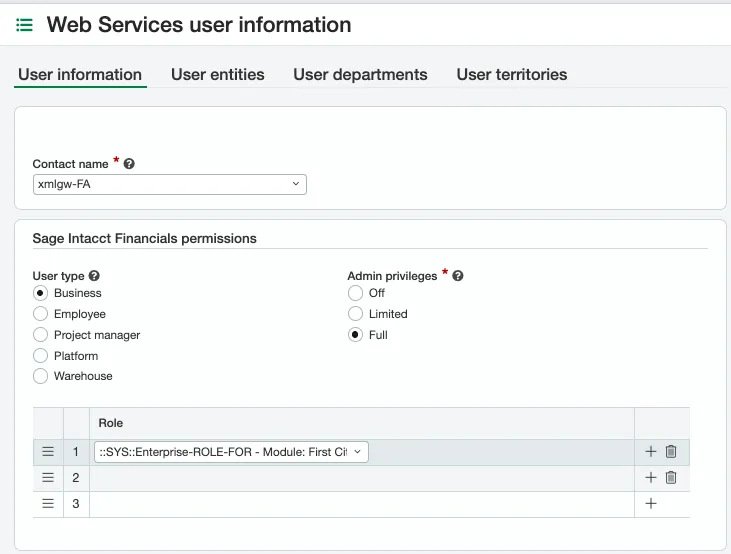Click the empty Role cell in row 3
Viewport: 731px width, 554px height.
pos(362,504)
